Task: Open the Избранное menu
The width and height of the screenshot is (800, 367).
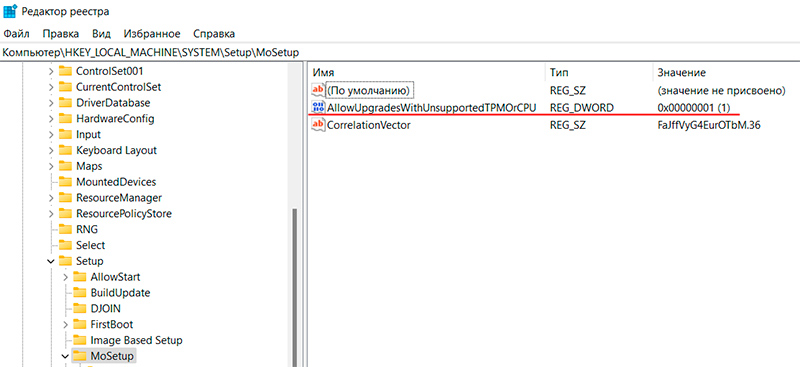Action: click(152, 34)
